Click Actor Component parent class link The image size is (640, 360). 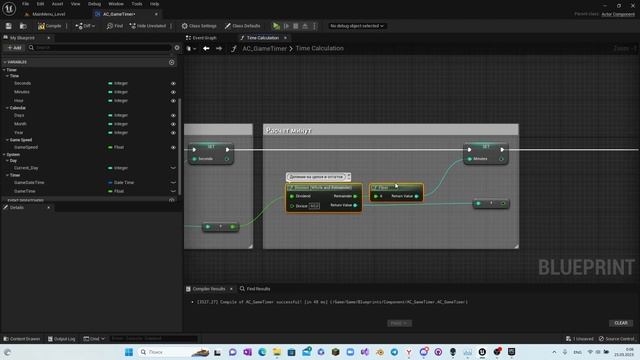(x=618, y=14)
